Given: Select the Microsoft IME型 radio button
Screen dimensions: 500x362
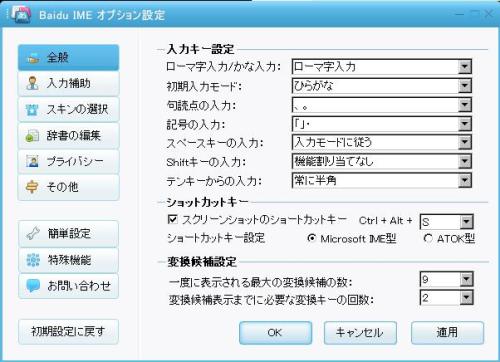Looking at the screenshot, I should tap(311, 238).
